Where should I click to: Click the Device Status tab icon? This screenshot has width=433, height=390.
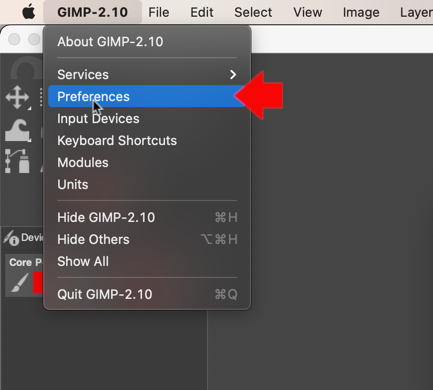pyautogui.click(x=11, y=238)
